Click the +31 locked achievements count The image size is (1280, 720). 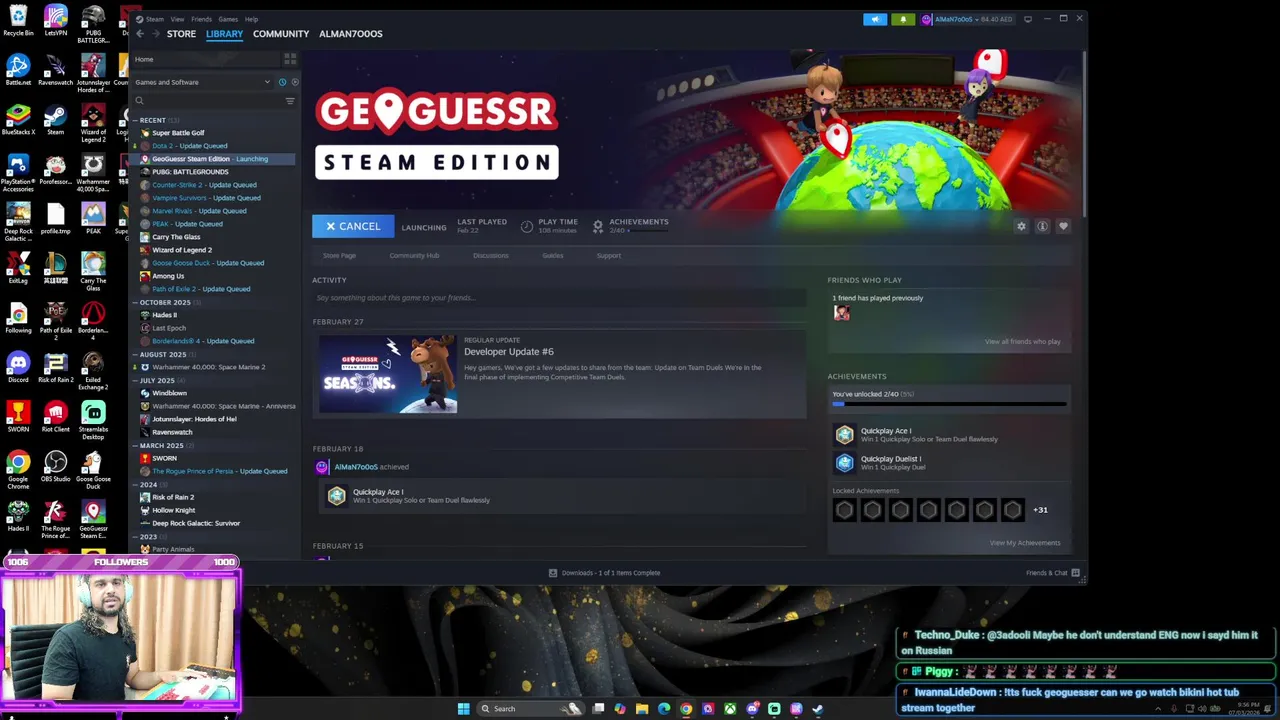pyautogui.click(x=1040, y=510)
